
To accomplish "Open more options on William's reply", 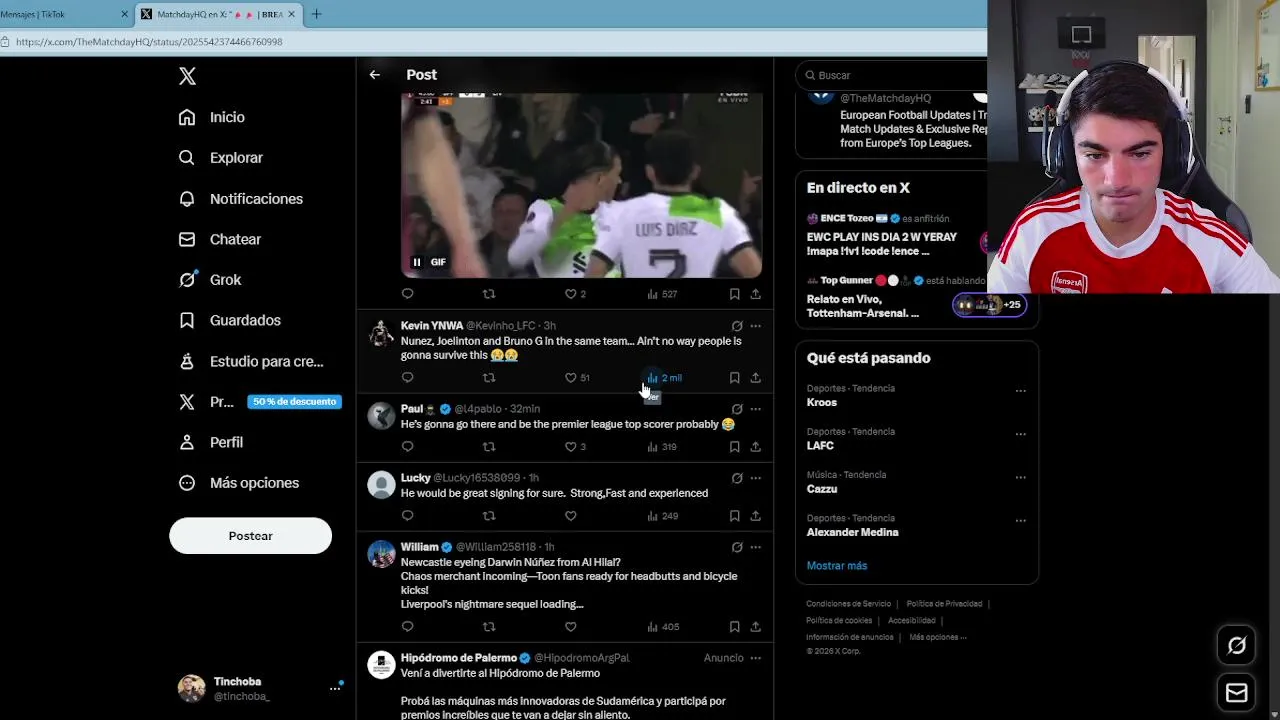I will coord(755,547).
